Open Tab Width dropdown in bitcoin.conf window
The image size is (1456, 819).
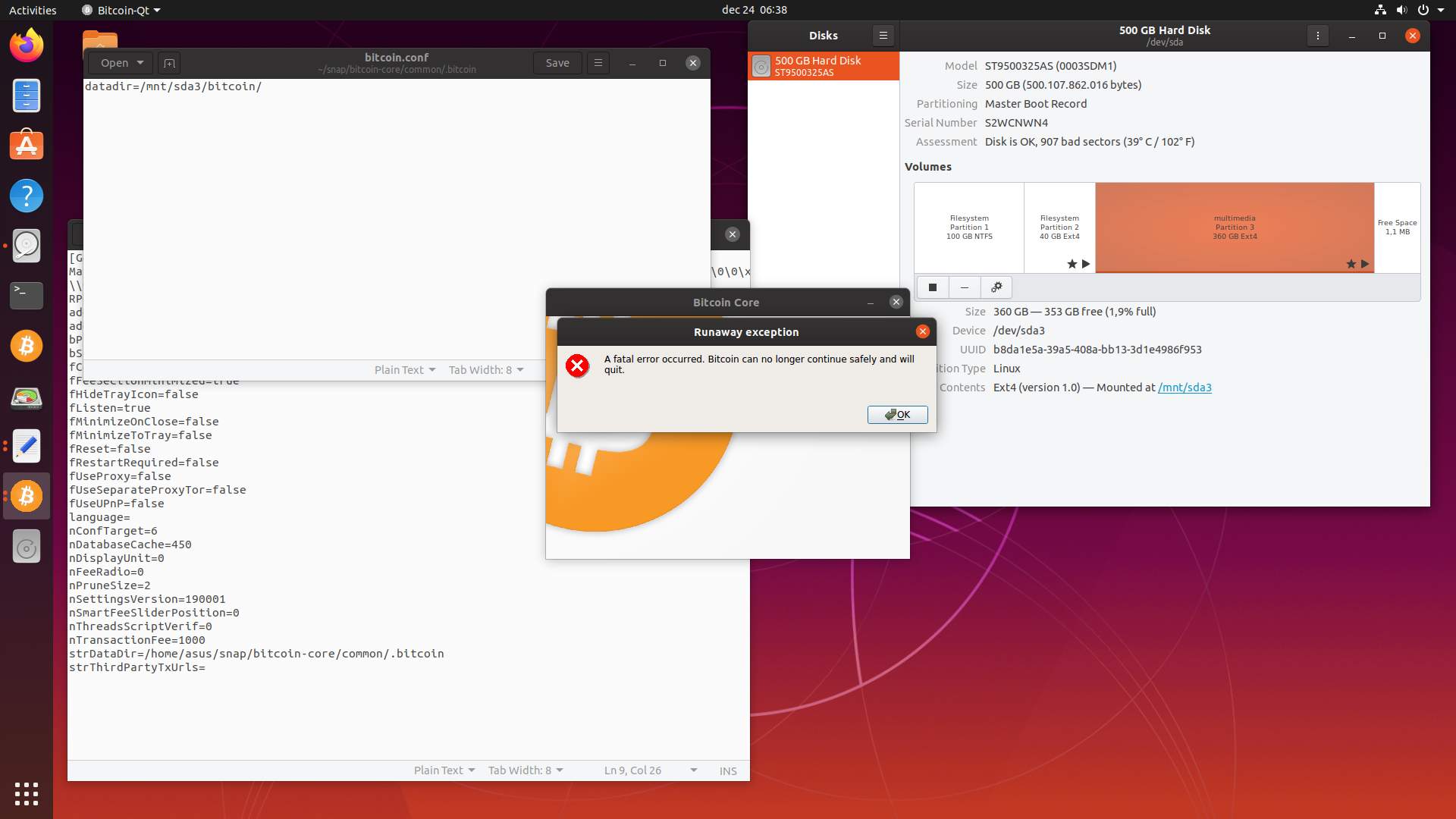(486, 370)
